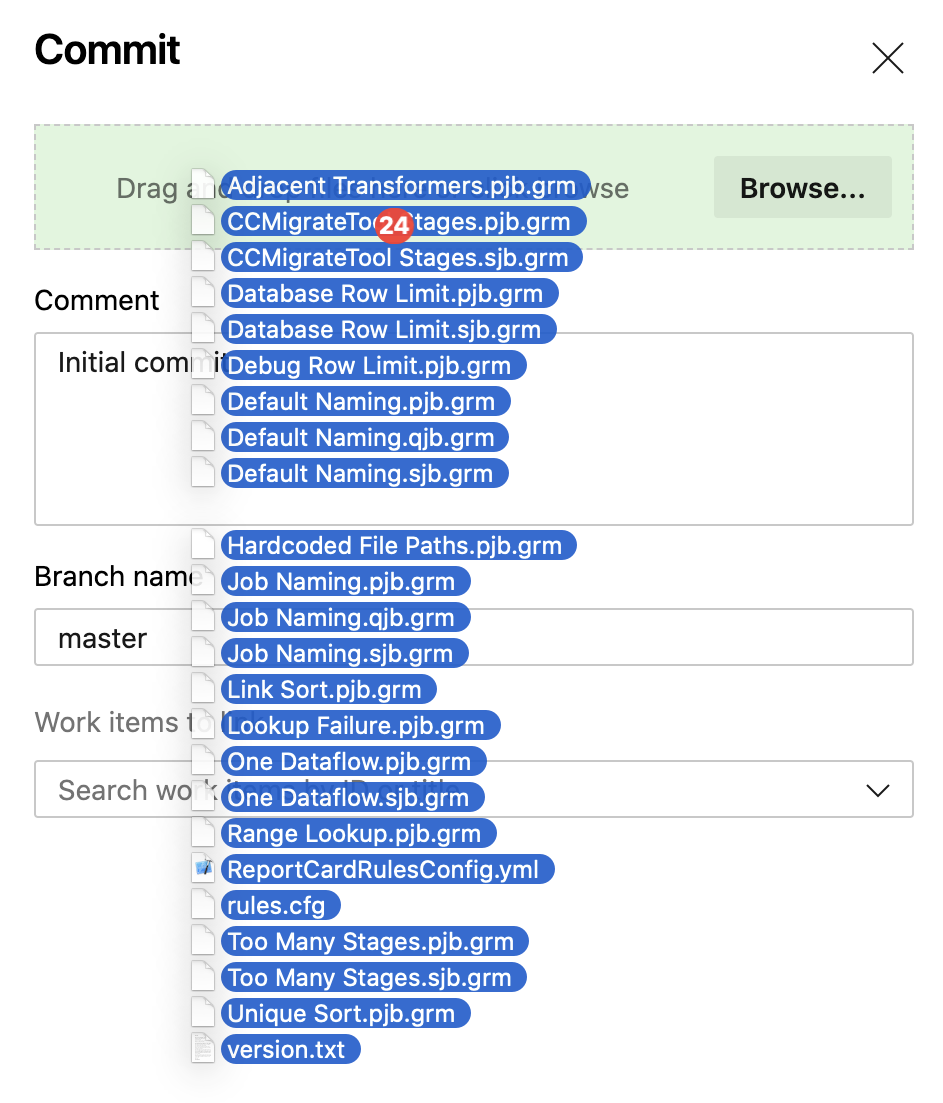The height and width of the screenshot is (1103, 943).
Task: Click the Hardcoded File Paths.pjb.grm file icon
Action: pyautogui.click(x=203, y=545)
